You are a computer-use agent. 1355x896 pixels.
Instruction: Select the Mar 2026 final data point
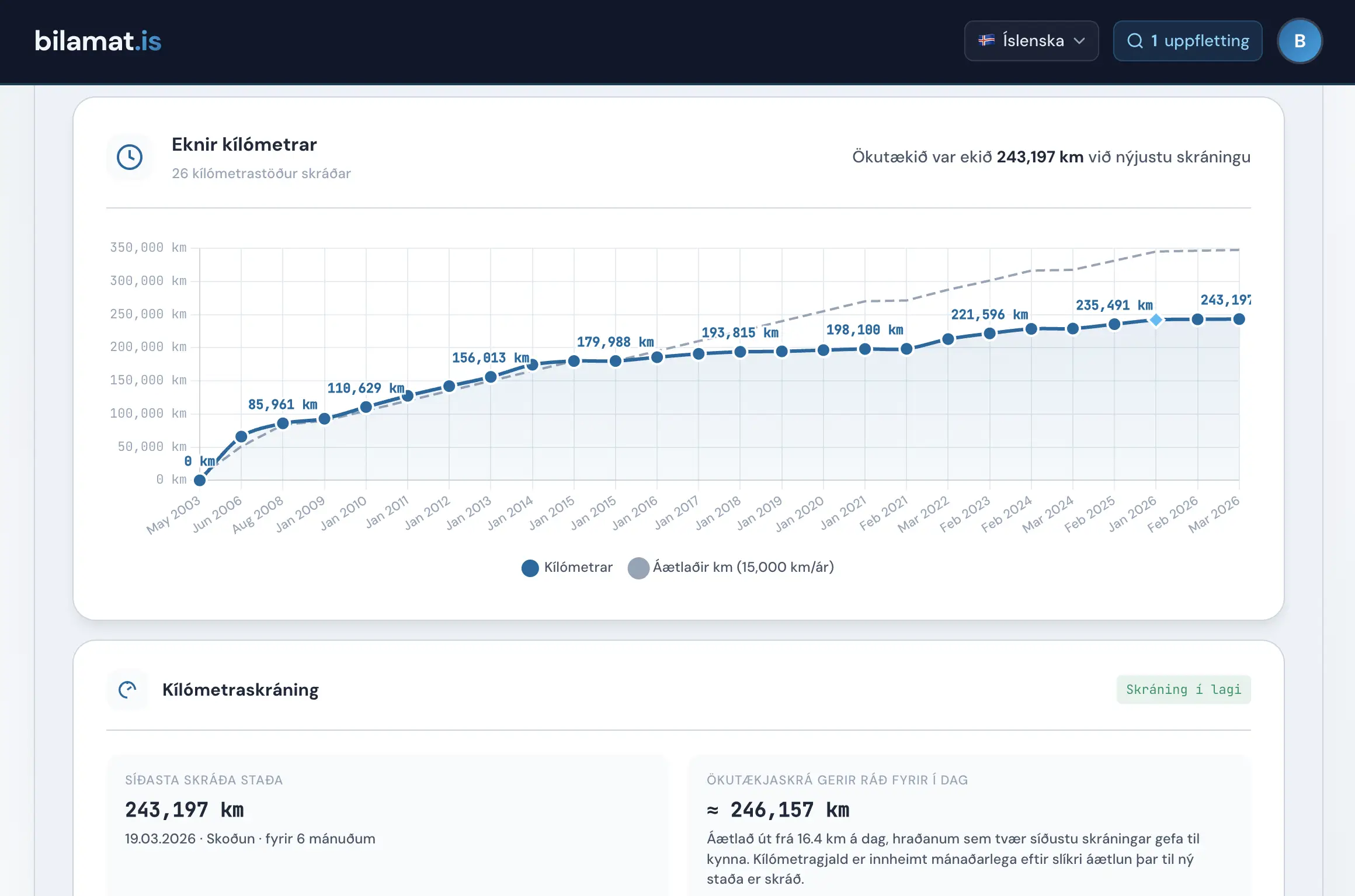point(1239,319)
